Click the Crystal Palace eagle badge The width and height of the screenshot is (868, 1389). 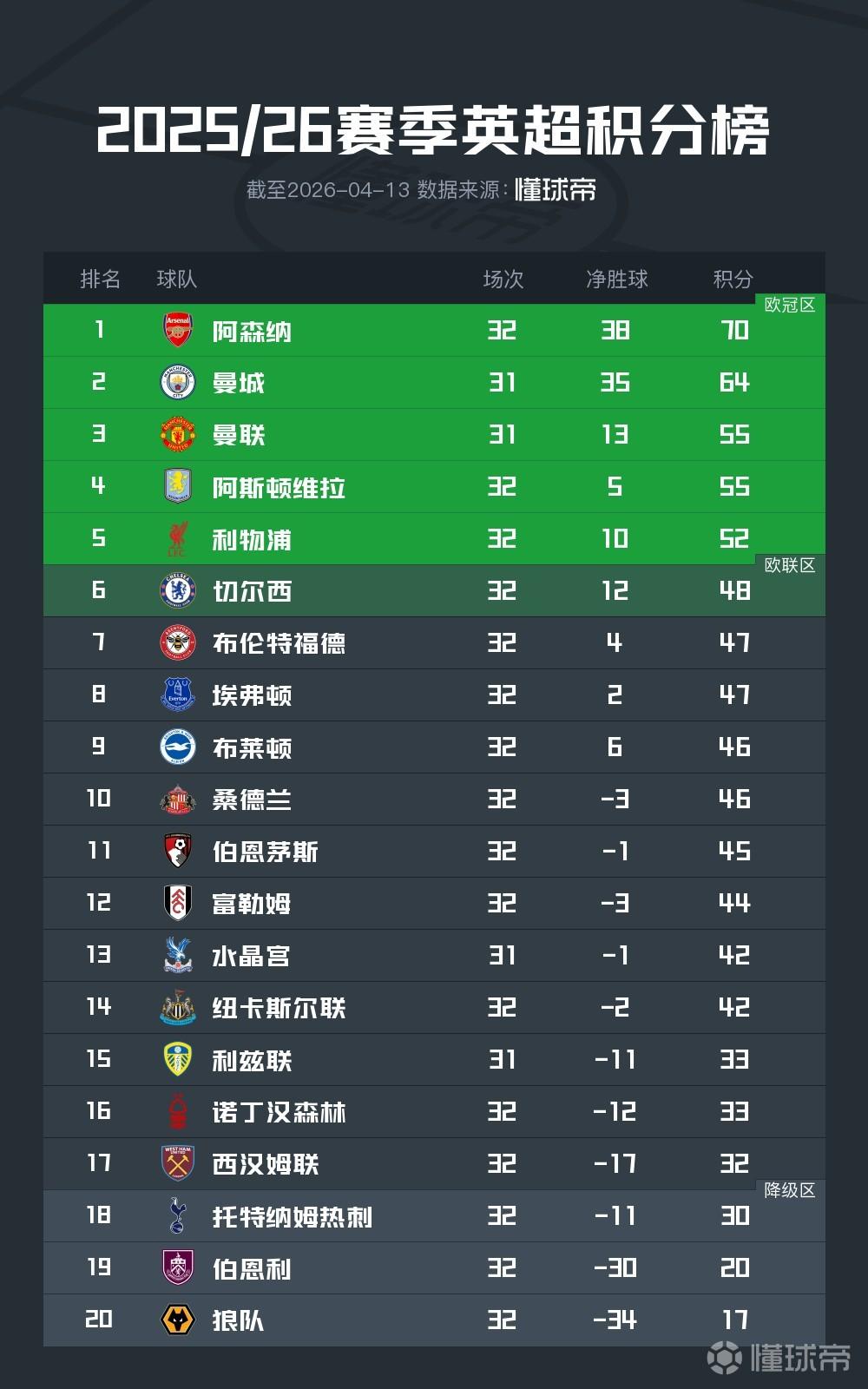178,955
